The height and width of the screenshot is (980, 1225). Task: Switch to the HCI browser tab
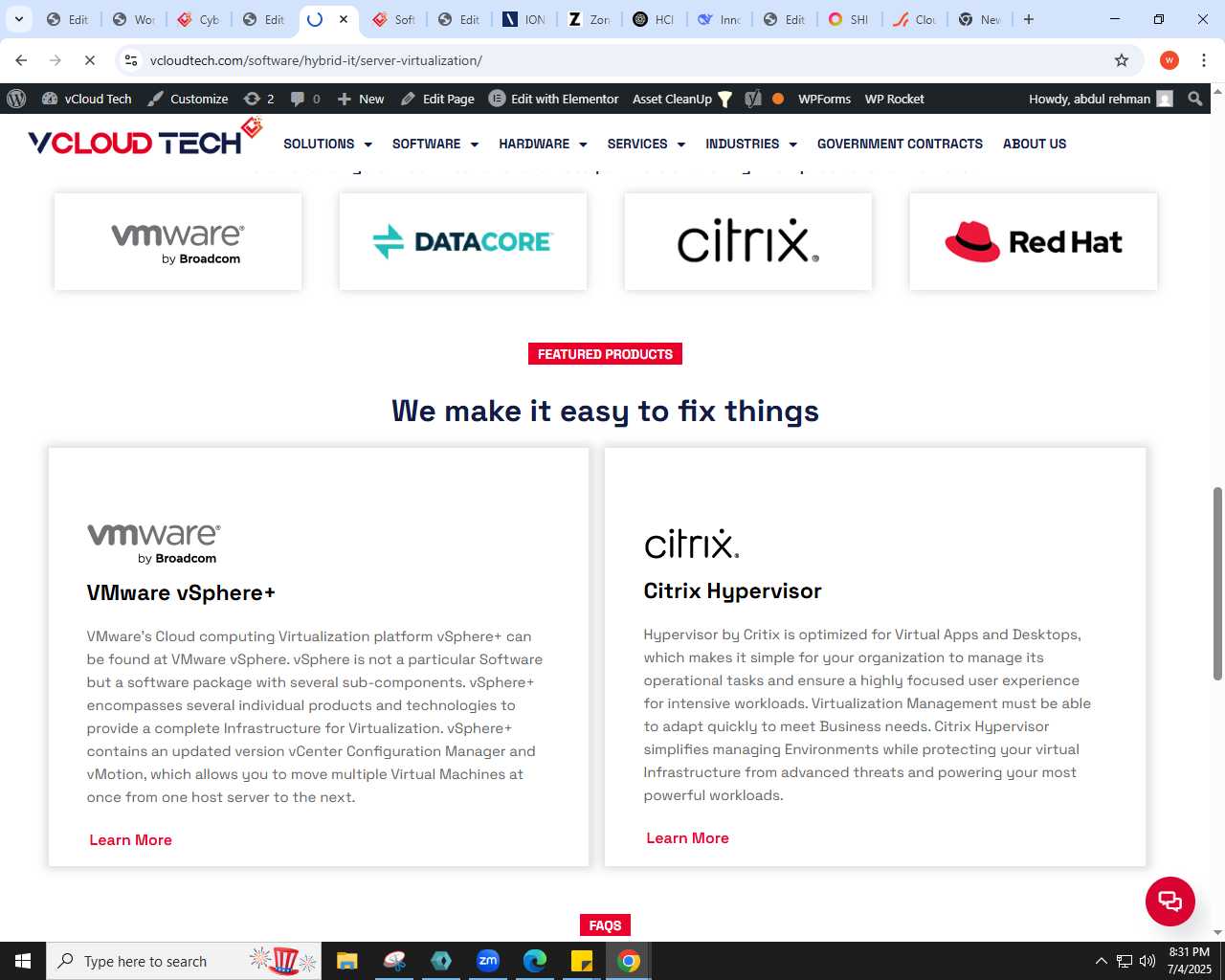pyautogui.click(x=654, y=19)
